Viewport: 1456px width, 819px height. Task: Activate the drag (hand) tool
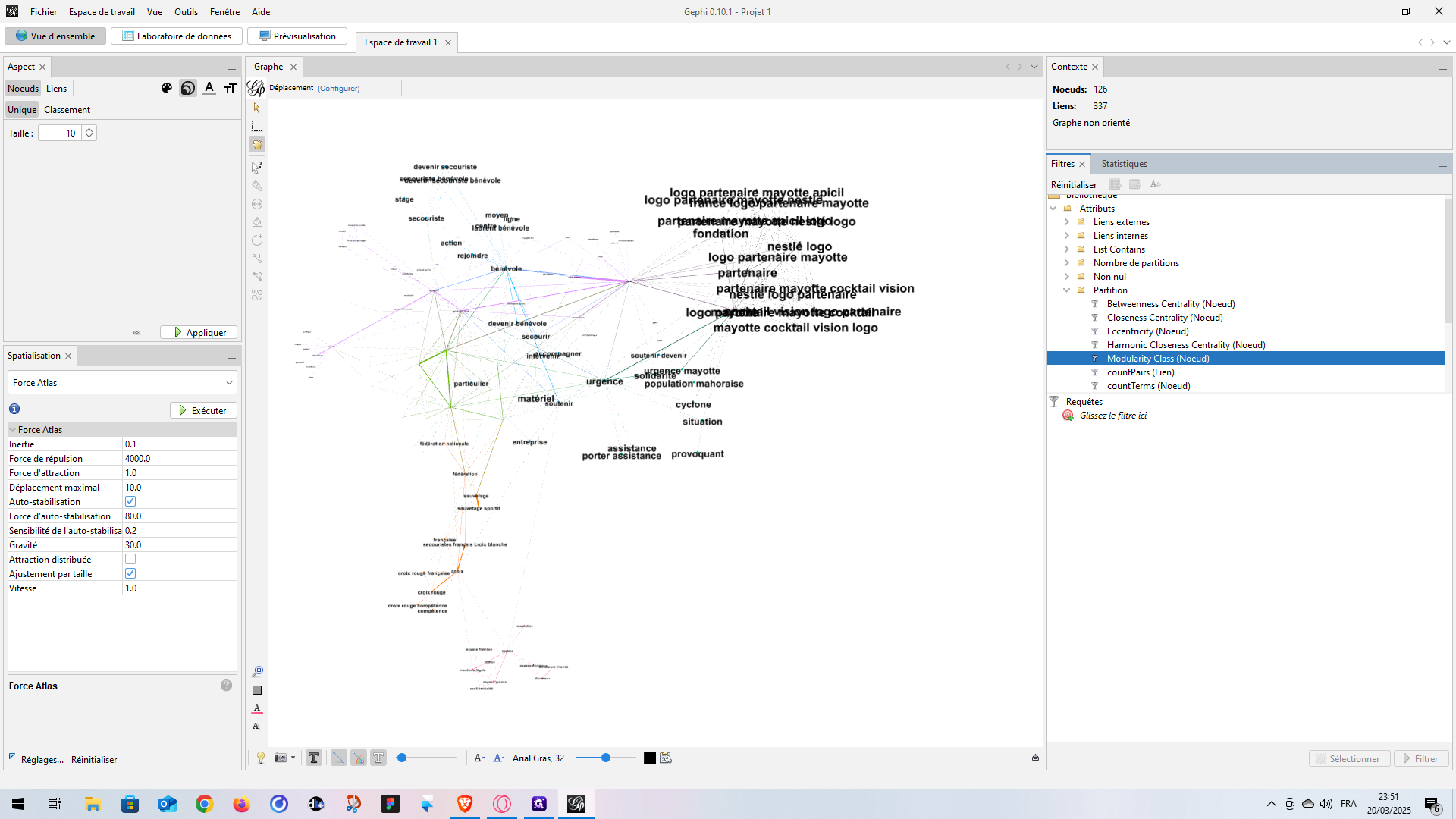pyautogui.click(x=257, y=144)
